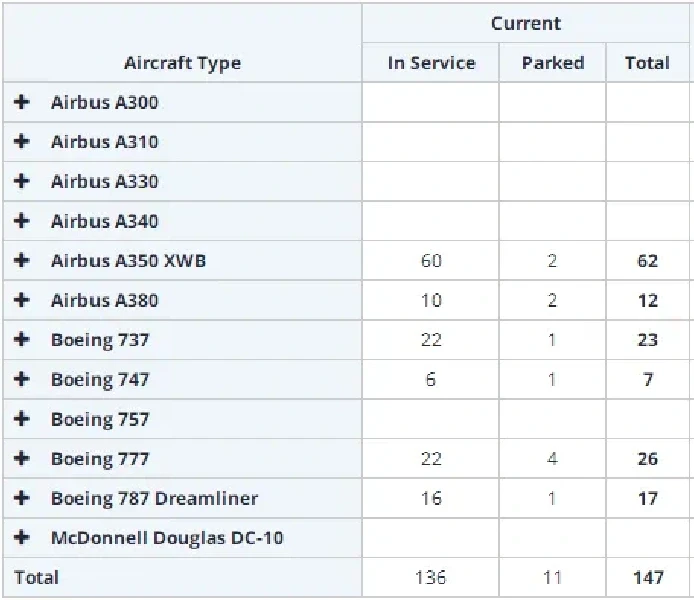Expand the Airbus A310 row
This screenshot has width=694, height=600.
(x=22, y=142)
